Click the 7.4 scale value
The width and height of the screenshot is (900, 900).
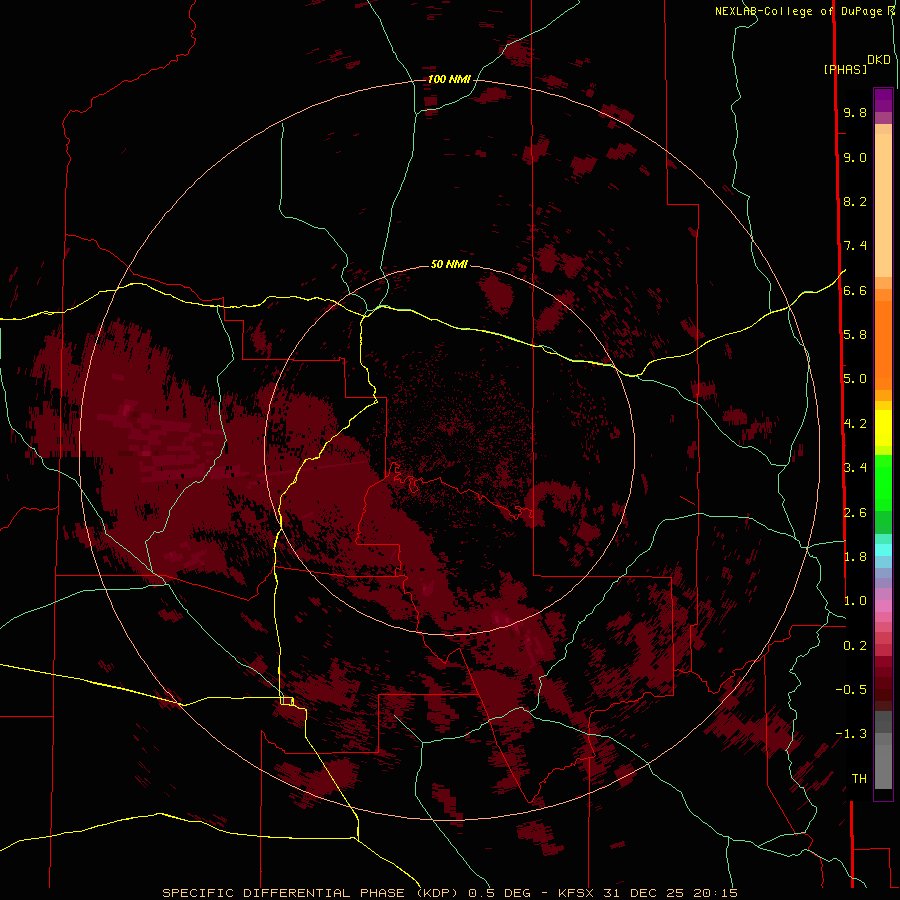click(855, 246)
